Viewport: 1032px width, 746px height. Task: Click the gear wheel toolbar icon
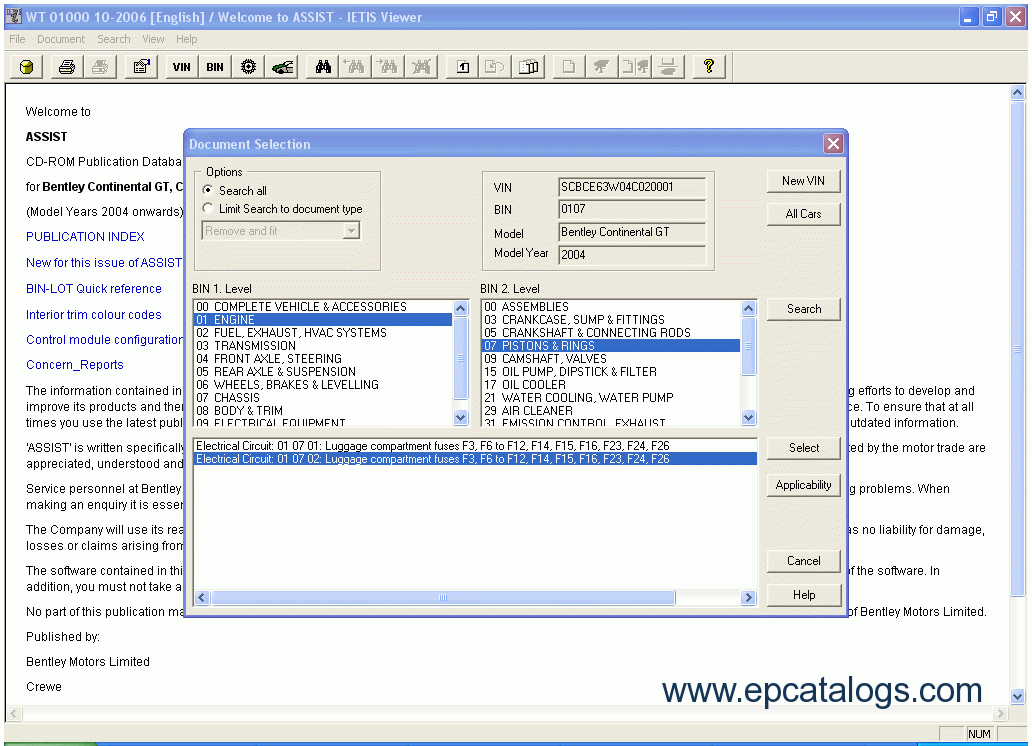(249, 67)
